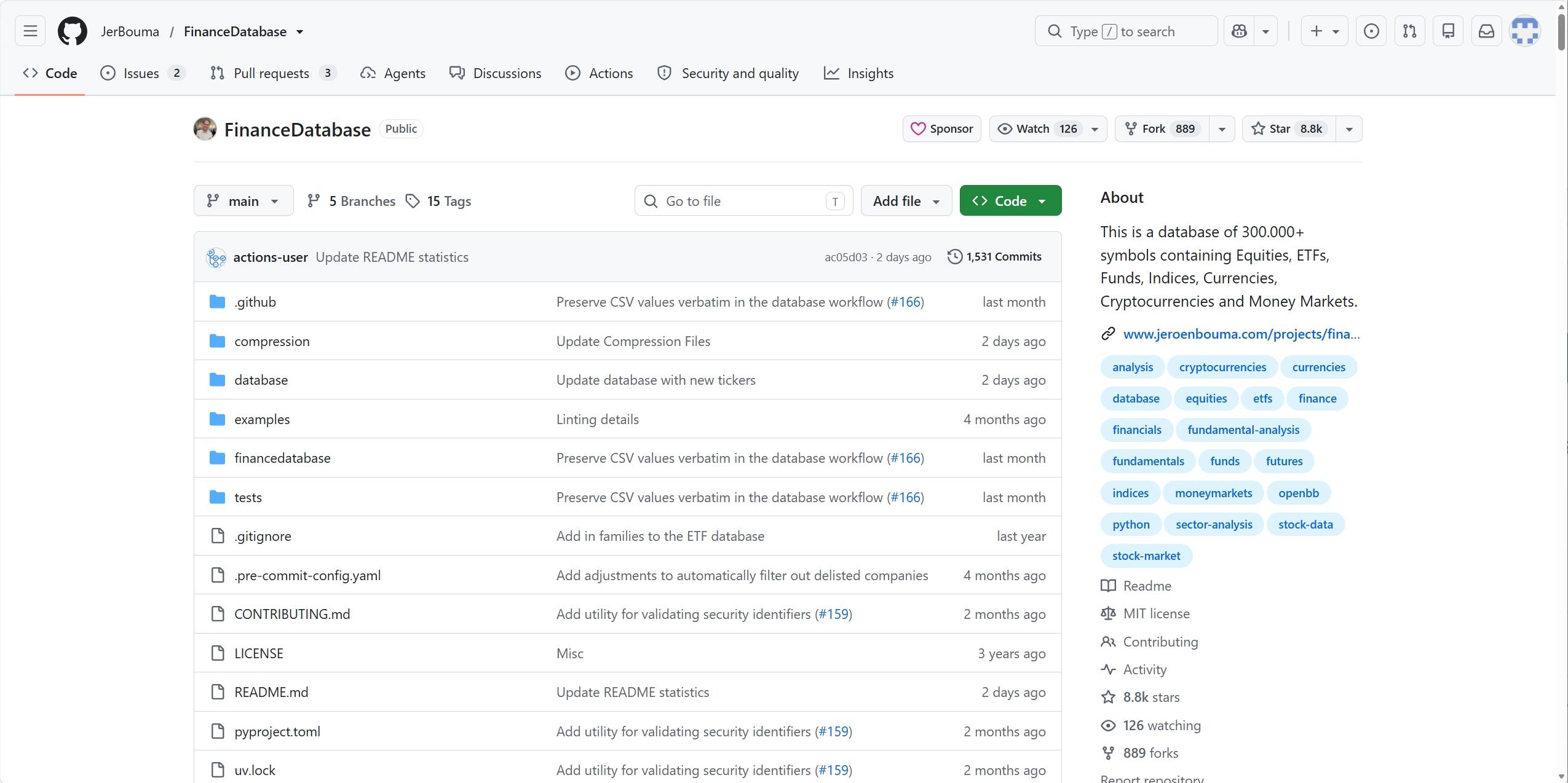
Task: Select the openbb topic tag
Action: 1298,493
